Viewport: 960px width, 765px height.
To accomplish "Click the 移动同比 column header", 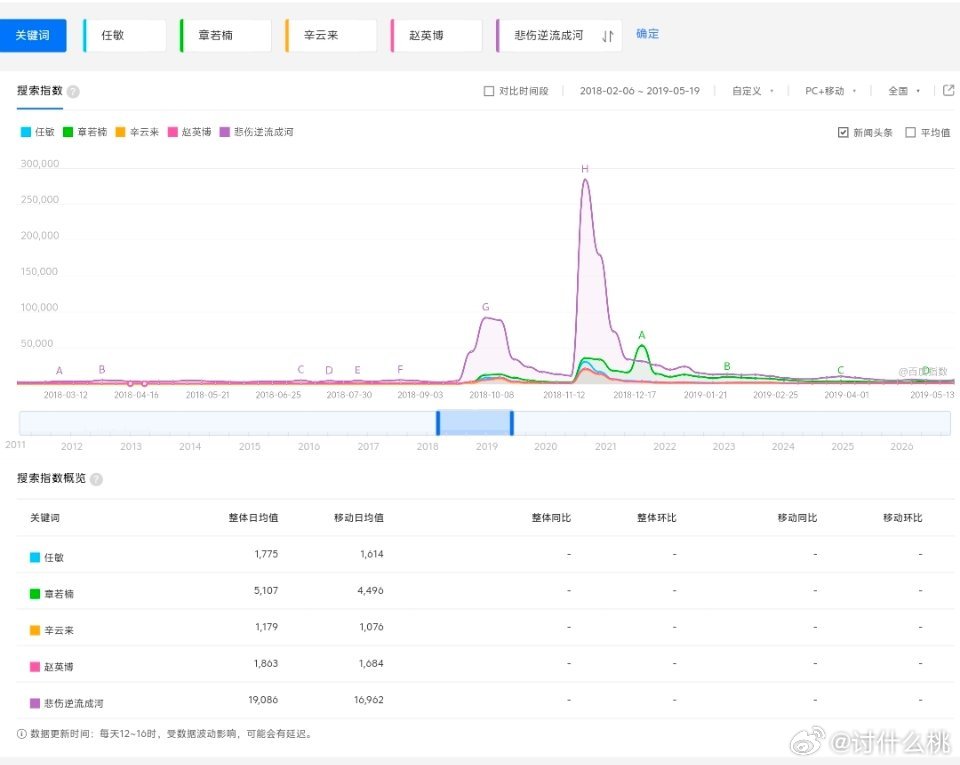I will point(797,518).
